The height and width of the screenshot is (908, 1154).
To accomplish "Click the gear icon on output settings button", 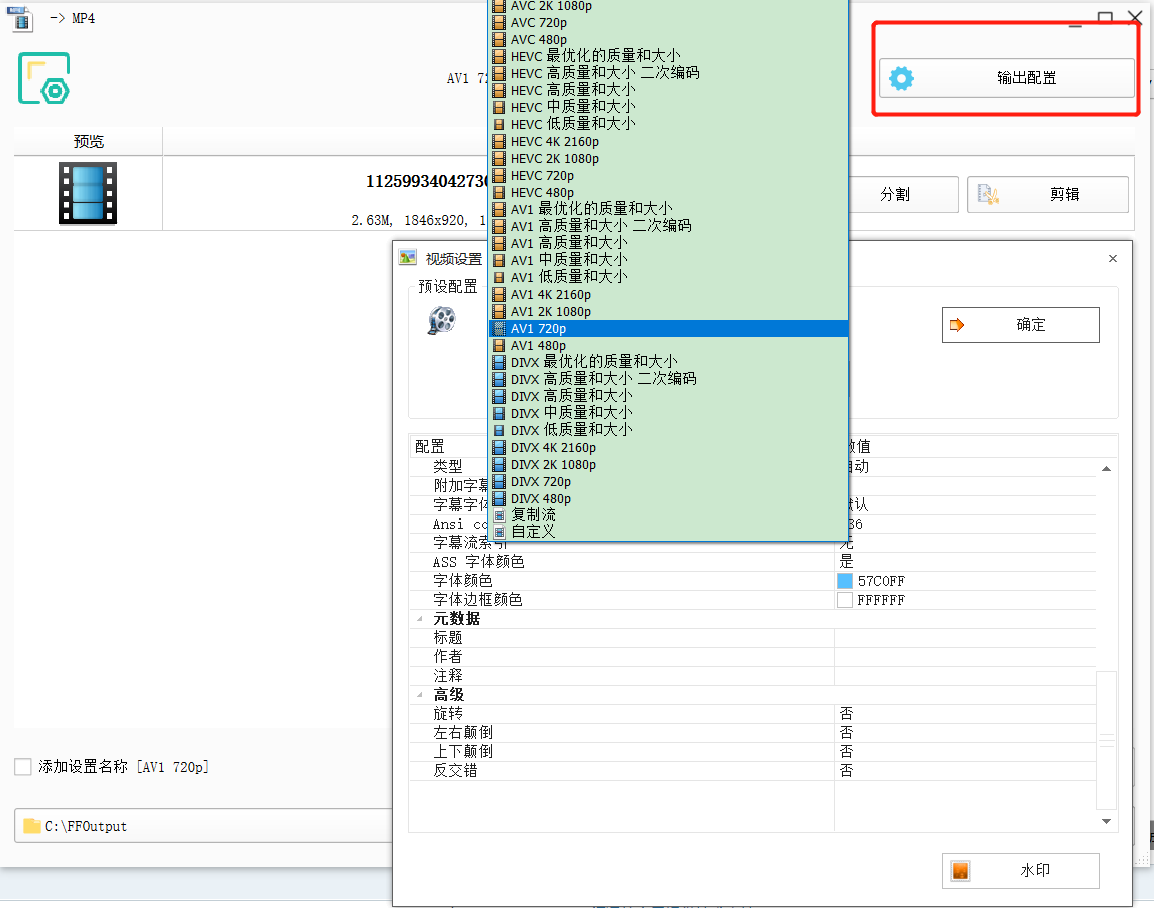I will pos(901,78).
